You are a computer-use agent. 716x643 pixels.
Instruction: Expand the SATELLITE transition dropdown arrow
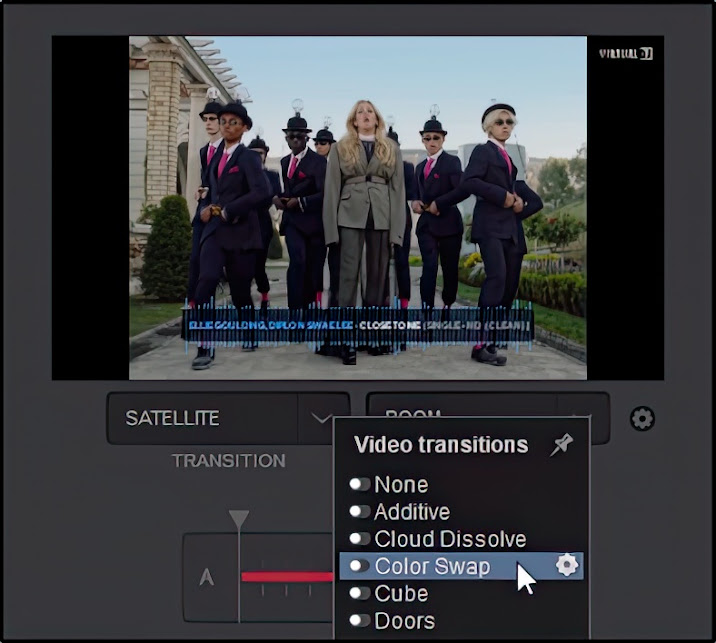coord(322,417)
